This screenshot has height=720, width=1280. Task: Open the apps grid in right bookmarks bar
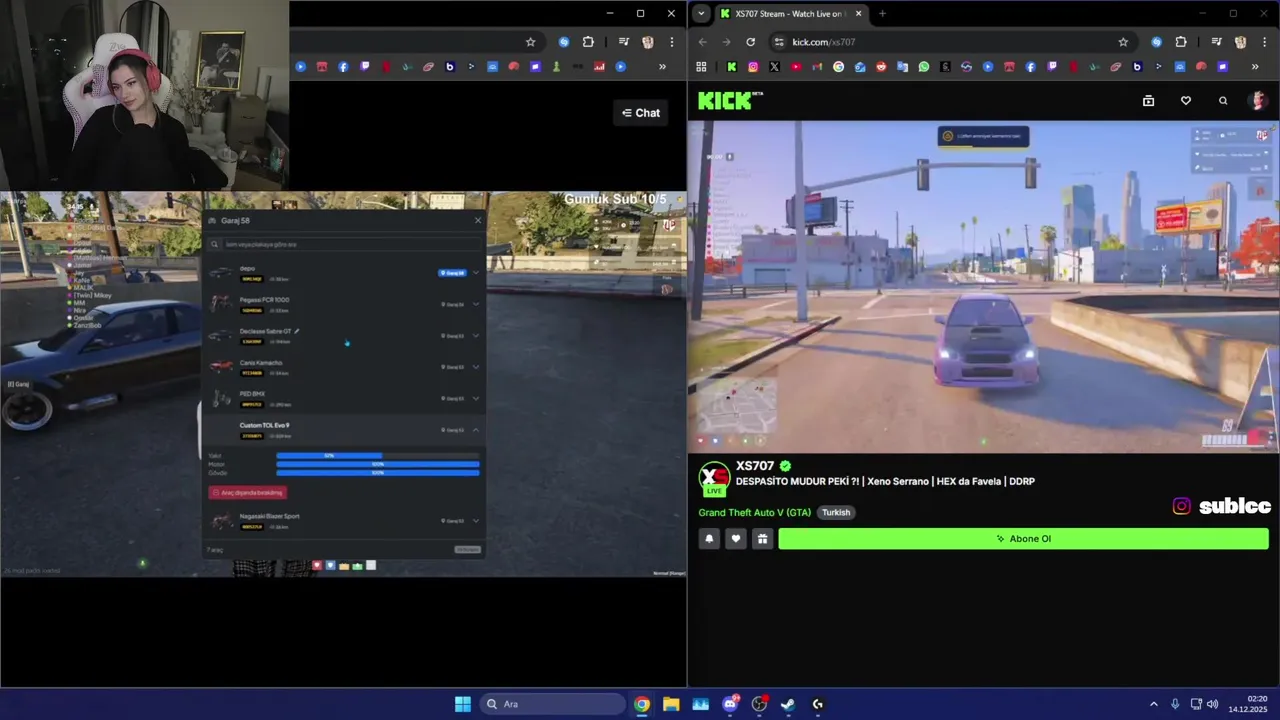[x=701, y=67]
